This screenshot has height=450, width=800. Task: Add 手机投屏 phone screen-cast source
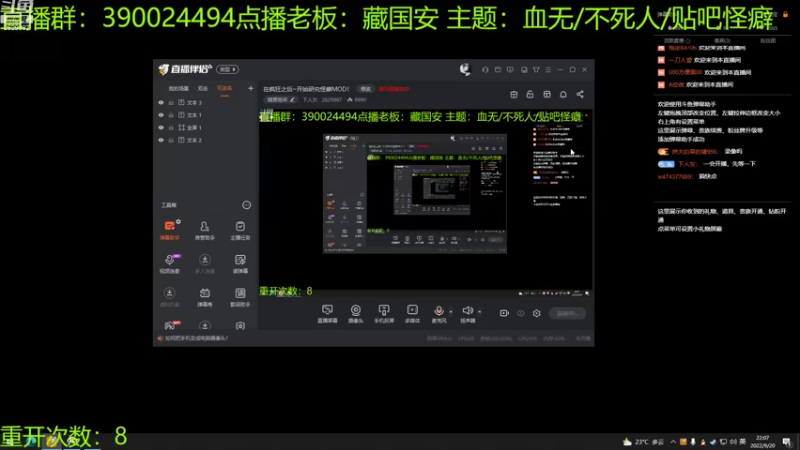384,313
